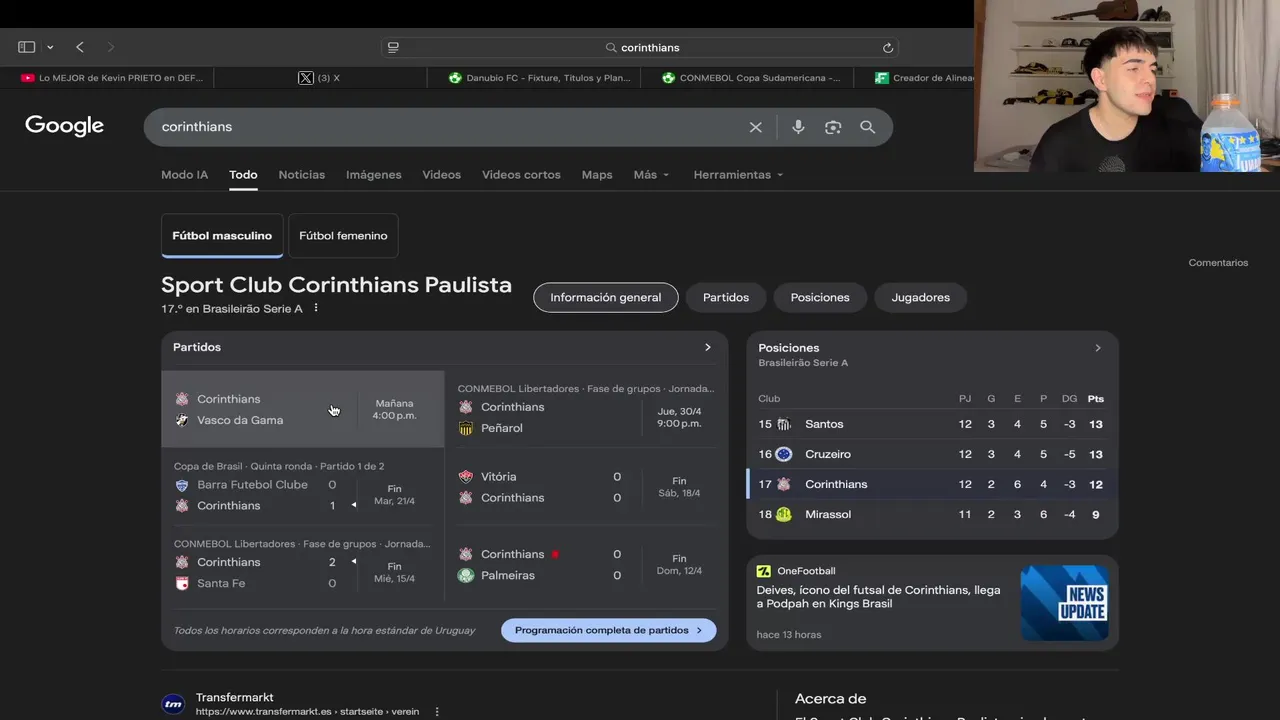Click the Corinthians row in standings
1280x720 pixels.
coord(932,484)
